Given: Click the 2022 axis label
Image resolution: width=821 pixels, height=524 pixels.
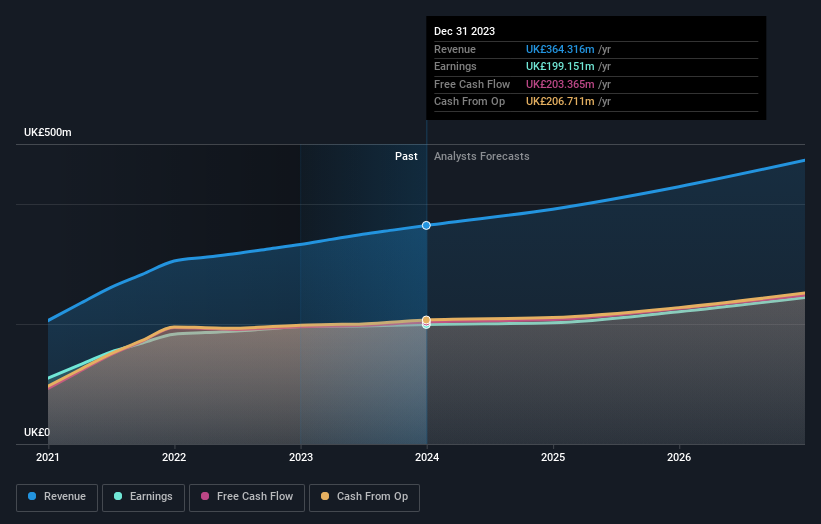Looking at the screenshot, I should click(174, 457).
